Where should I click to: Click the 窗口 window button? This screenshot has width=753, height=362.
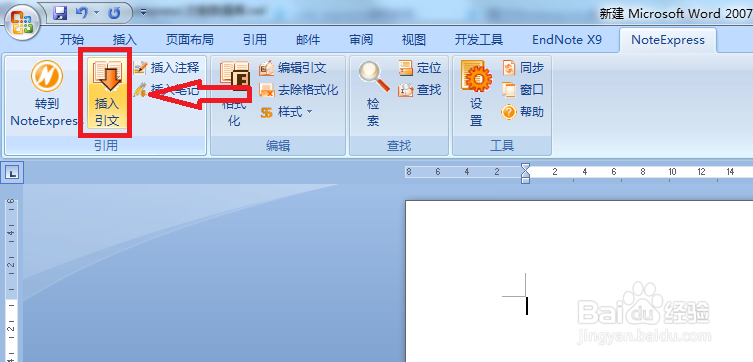523,90
